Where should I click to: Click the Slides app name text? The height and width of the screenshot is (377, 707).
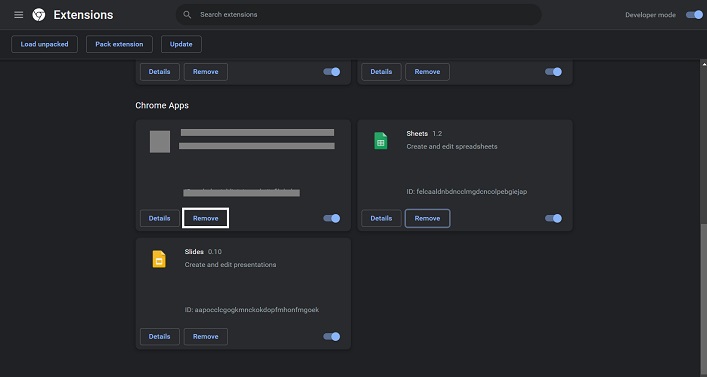(194, 252)
